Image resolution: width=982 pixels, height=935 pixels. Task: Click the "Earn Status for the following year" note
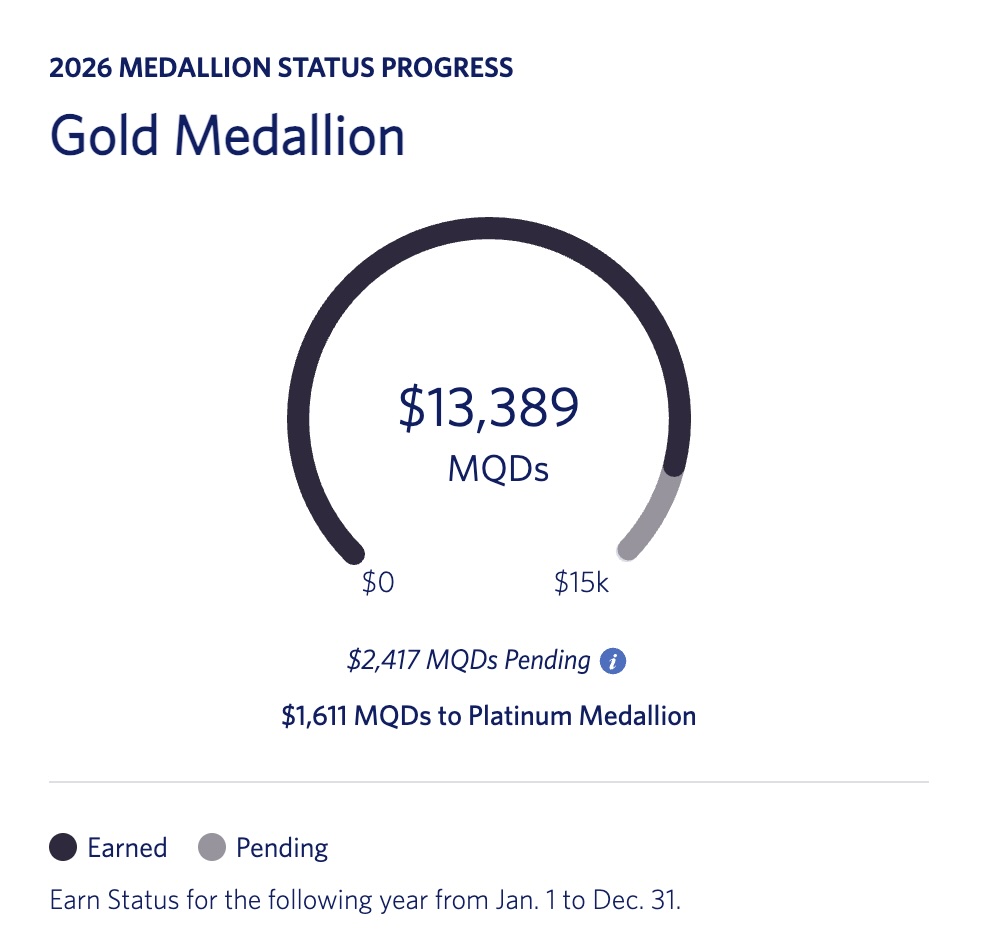coord(365,899)
